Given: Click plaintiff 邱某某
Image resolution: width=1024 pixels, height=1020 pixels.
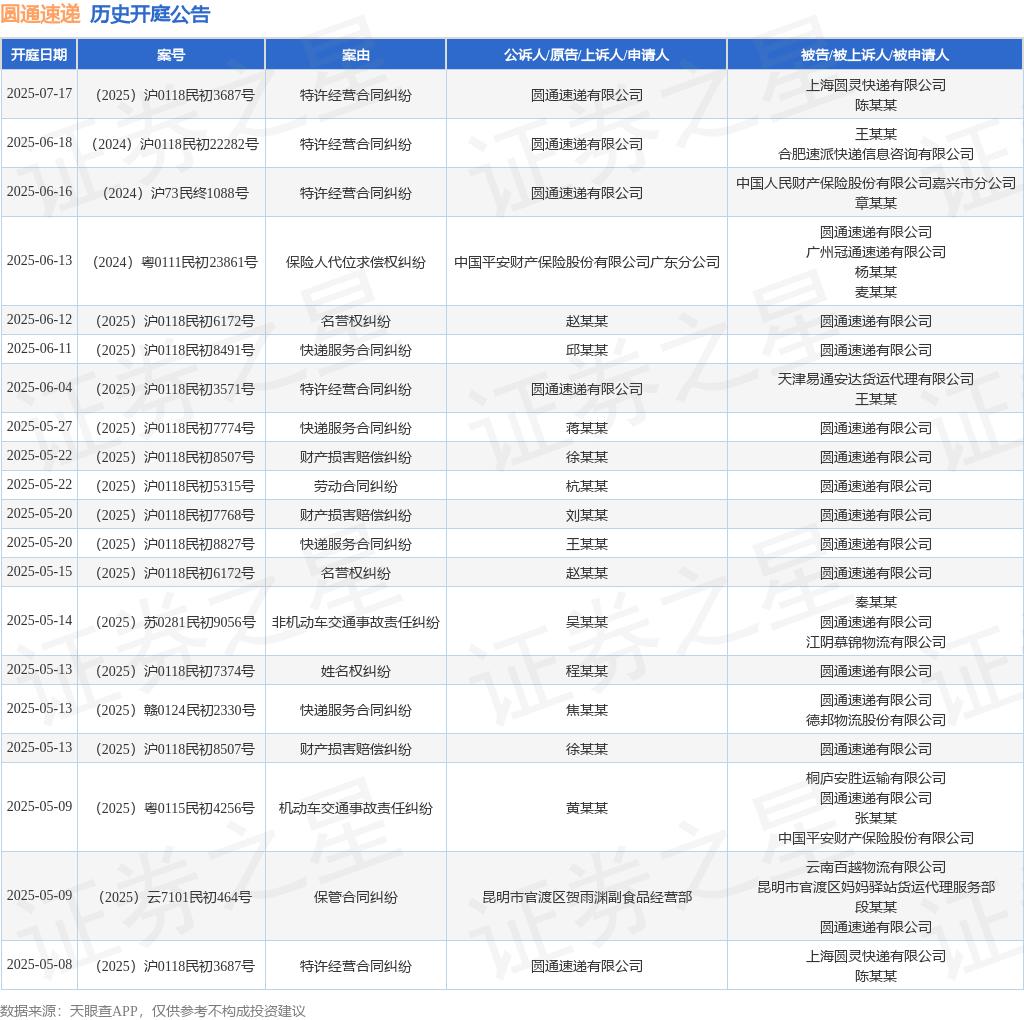Looking at the screenshot, I should coord(586,351).
